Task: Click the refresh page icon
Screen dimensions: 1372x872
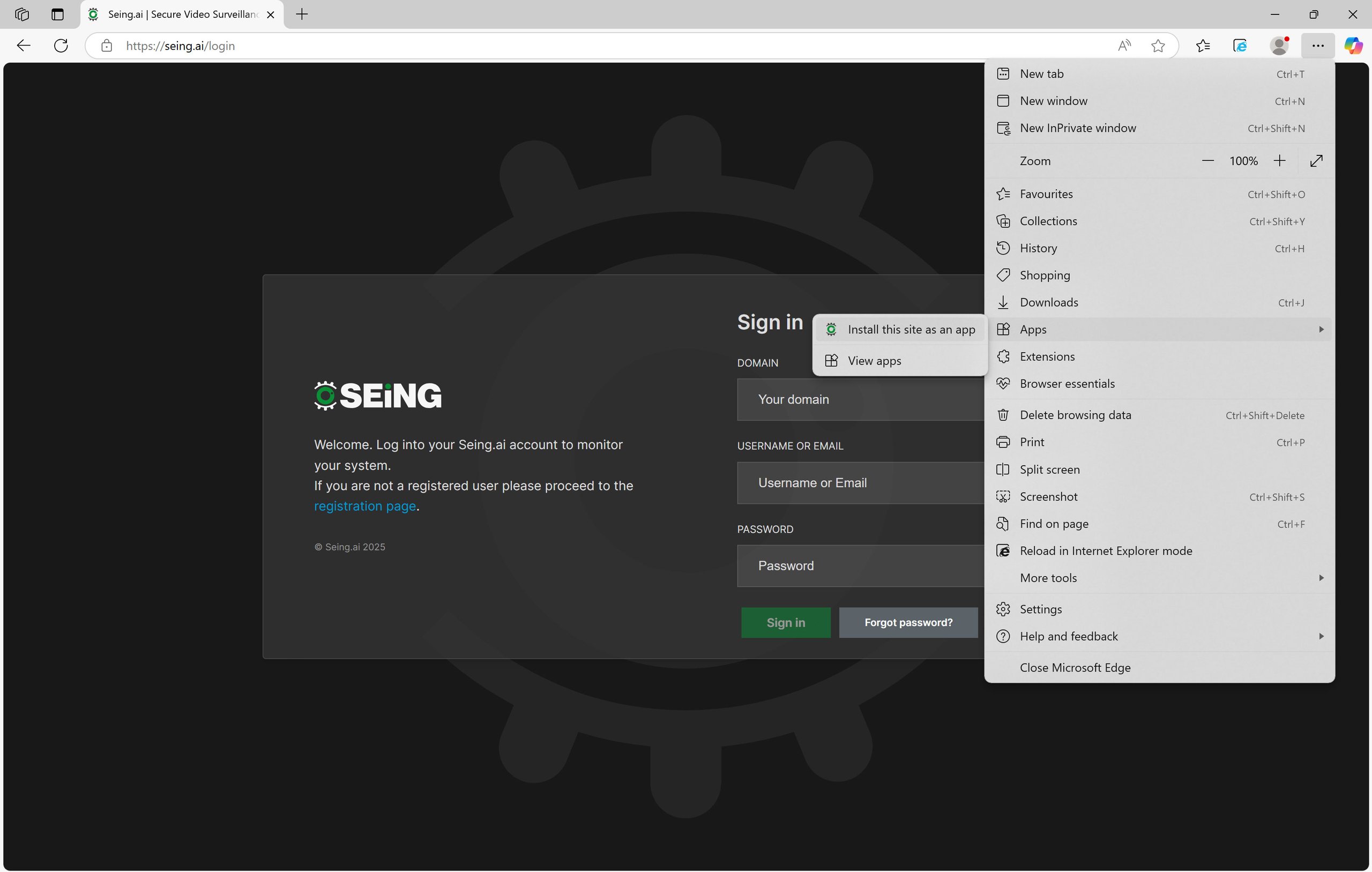Action: point(61,46)
